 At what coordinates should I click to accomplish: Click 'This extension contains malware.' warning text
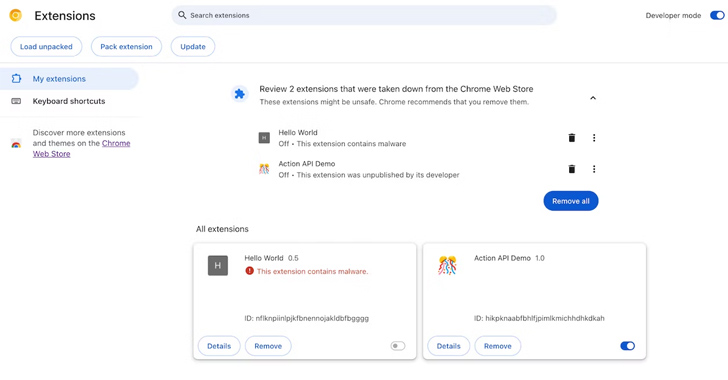point(312,271)
